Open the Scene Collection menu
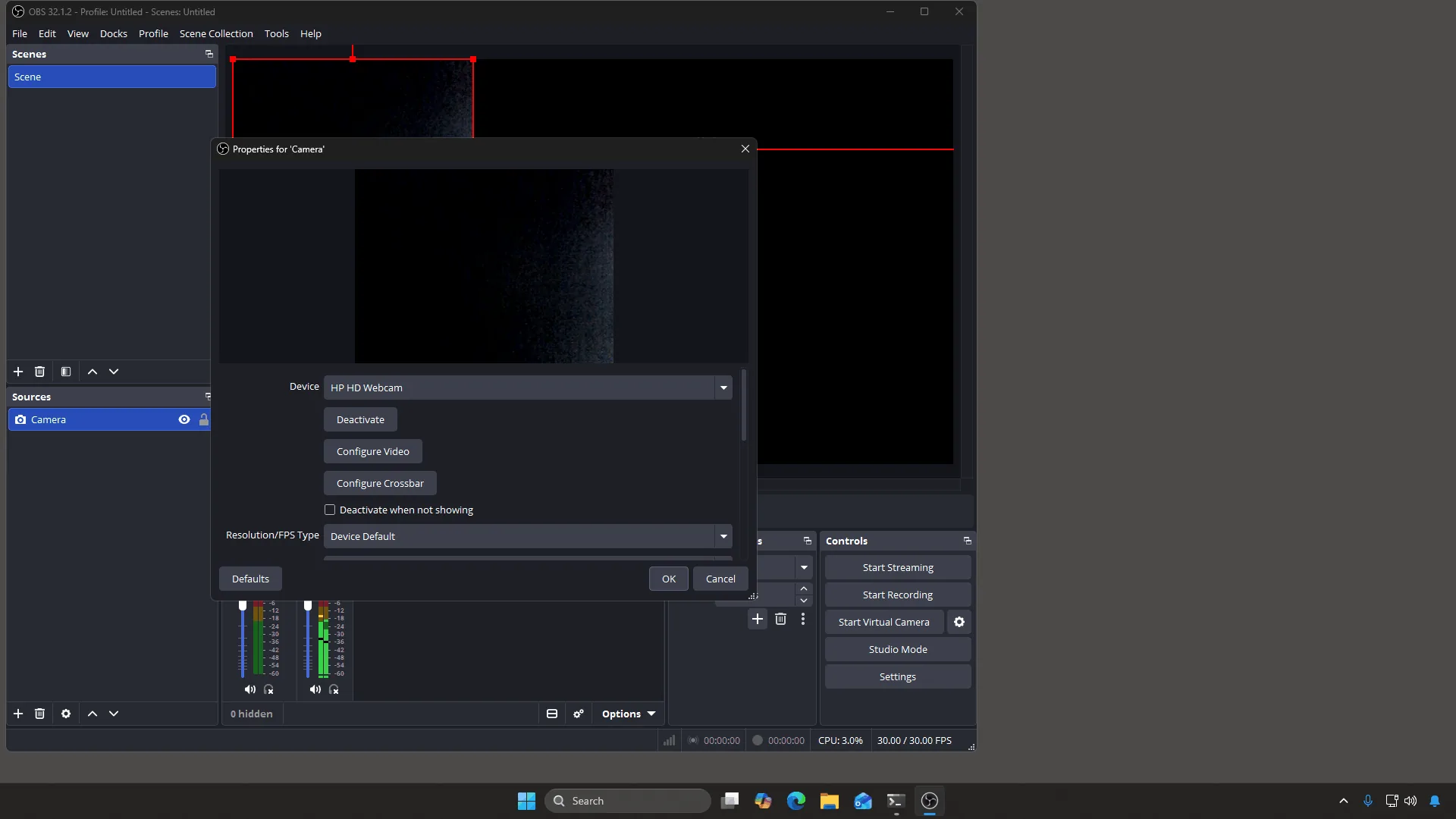The image size is (1456, 819). point(216,33)
